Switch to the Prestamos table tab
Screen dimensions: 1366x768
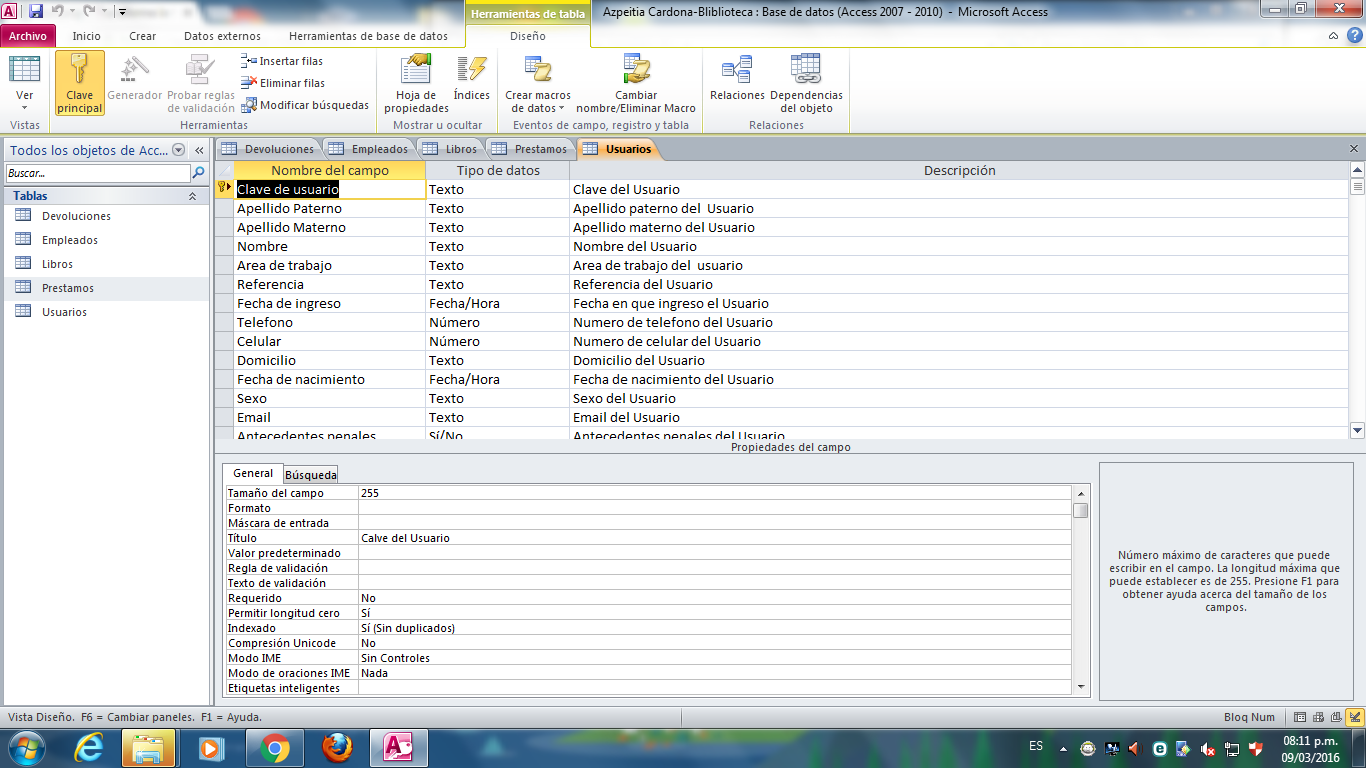(531, 149)
